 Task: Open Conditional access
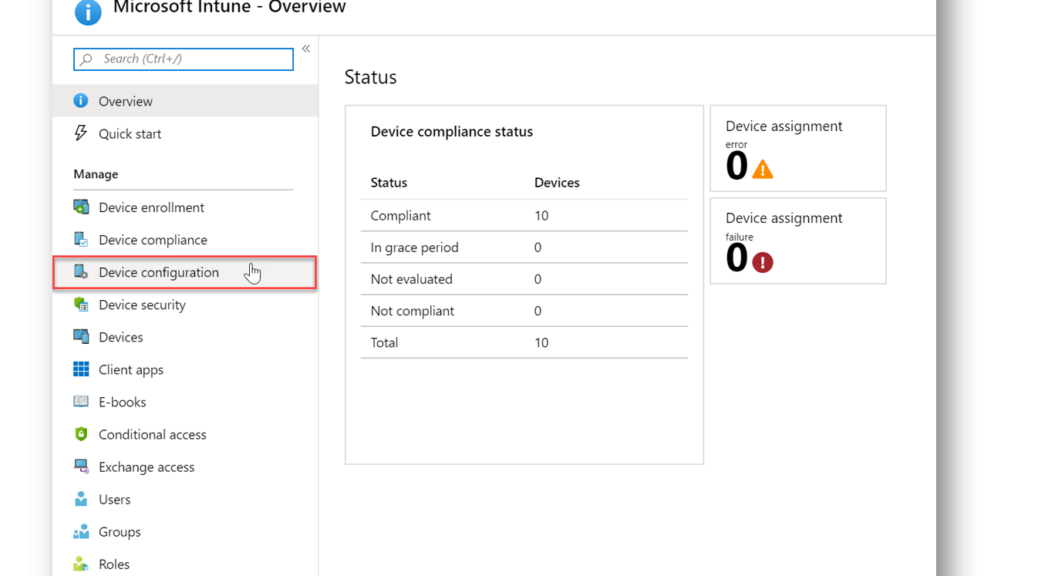click(x=185, y=434)
